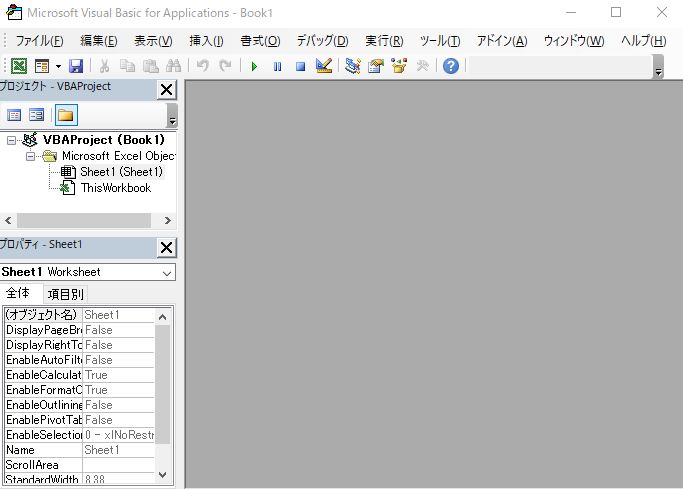The width and height of the screenshot is (683, 489).
Task: Open the Project Explorer toolbar icon
Action: click(352, 66)
